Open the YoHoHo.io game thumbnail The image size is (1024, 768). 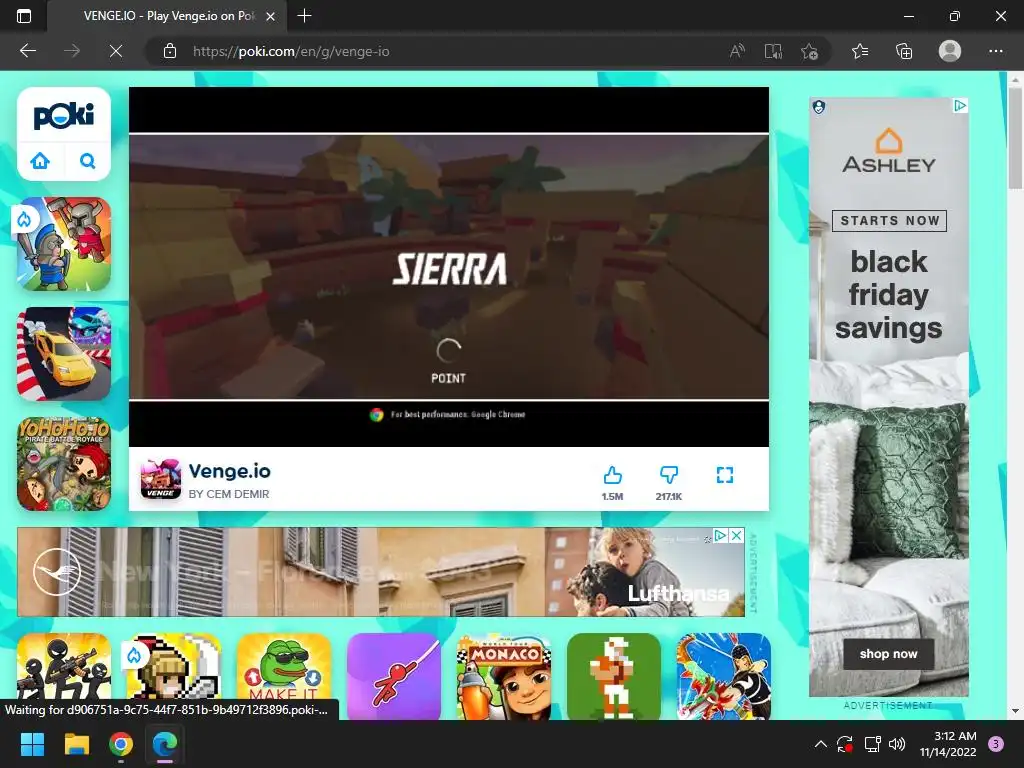tap(64, 464)
